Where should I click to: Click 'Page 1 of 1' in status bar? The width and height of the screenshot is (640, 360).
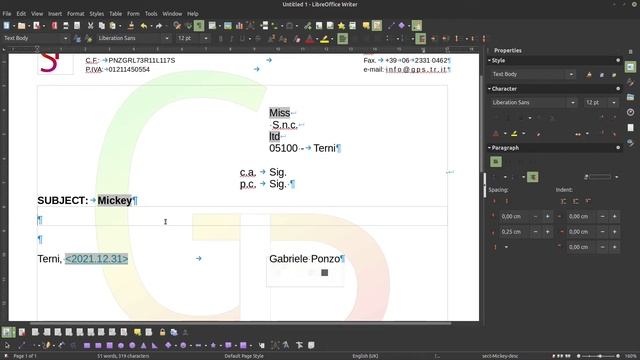25,356
